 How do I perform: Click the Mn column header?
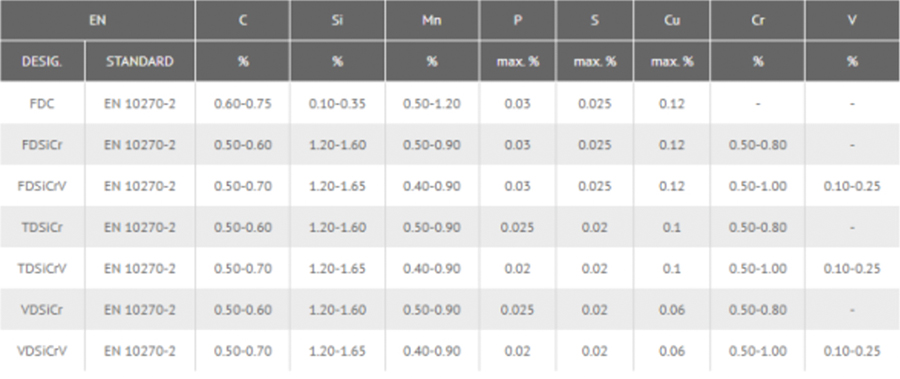432,20
